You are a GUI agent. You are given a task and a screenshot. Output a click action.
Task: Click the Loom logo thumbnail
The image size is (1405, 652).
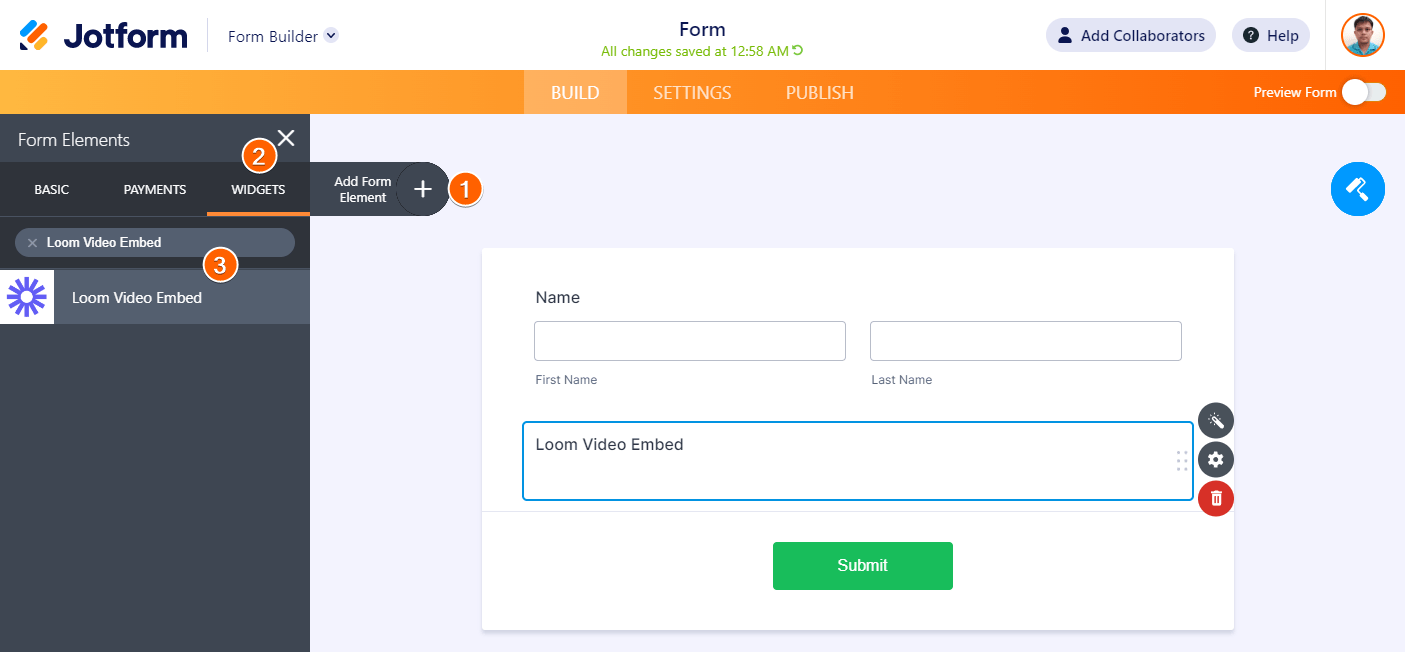[27, 297]
